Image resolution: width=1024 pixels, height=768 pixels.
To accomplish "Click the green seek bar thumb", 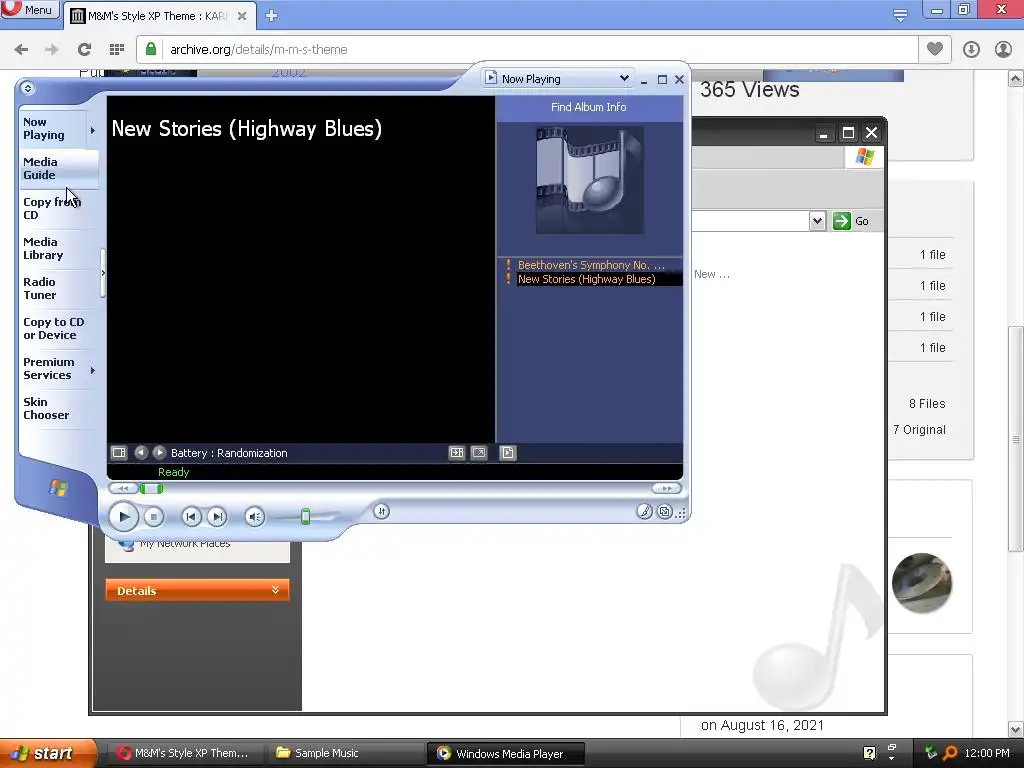I will (152, 488).
